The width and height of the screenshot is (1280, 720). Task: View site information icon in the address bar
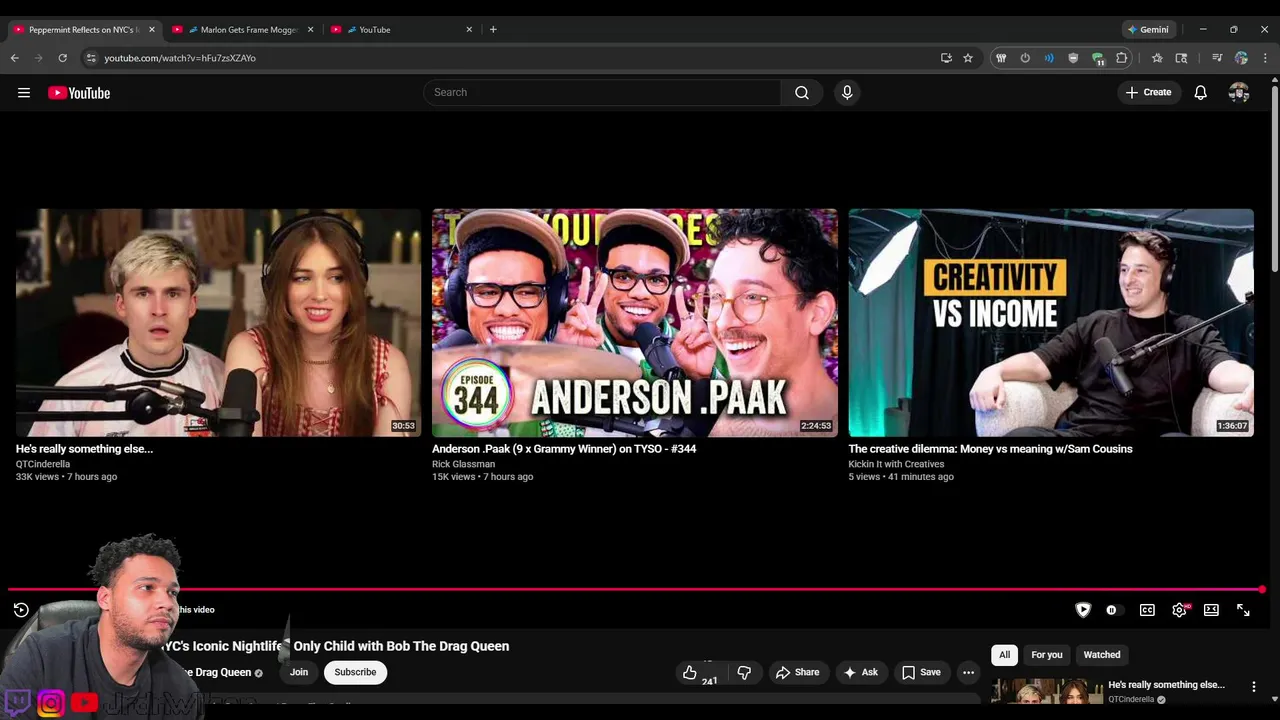(91, 58)
